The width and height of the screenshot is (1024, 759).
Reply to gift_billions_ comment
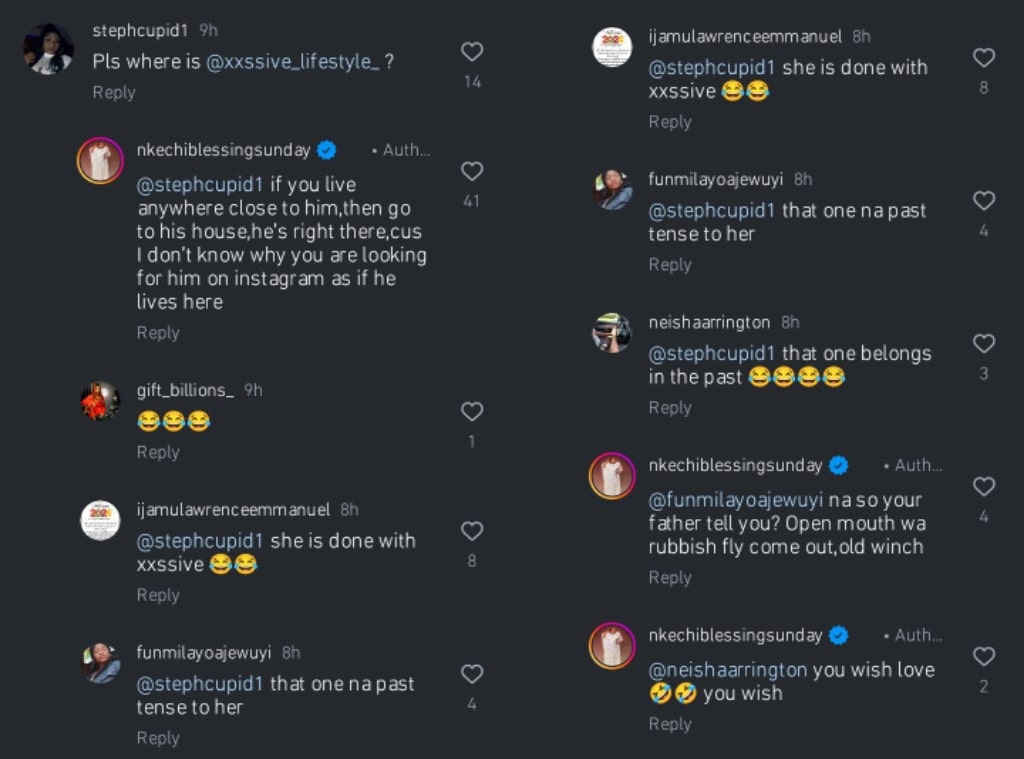(158, 452)
